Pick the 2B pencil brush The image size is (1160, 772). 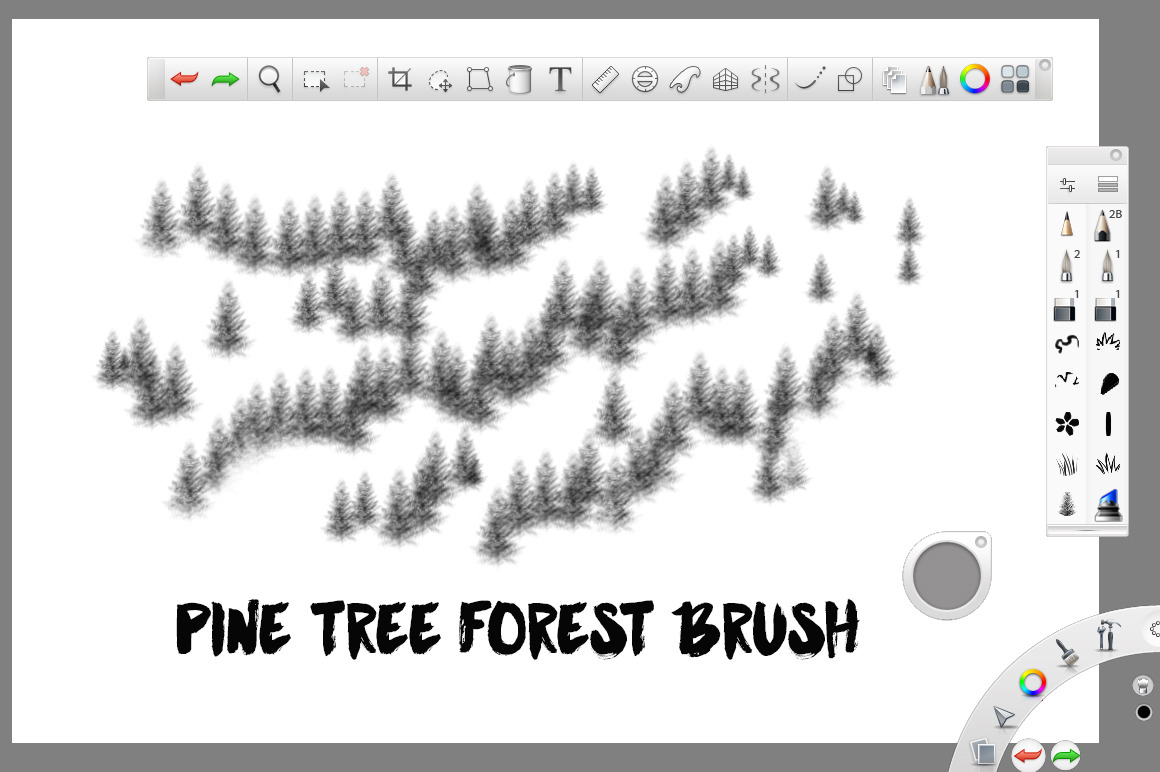[x=1105, y=225]
